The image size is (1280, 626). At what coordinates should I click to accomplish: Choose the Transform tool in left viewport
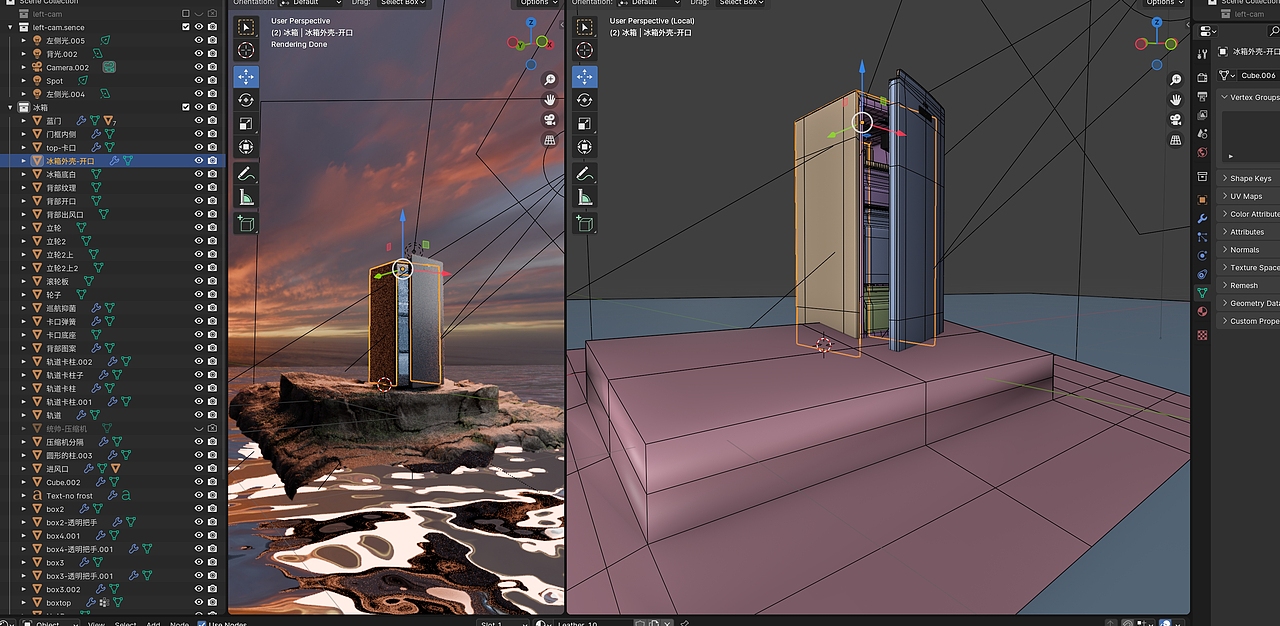coord(246,147)
